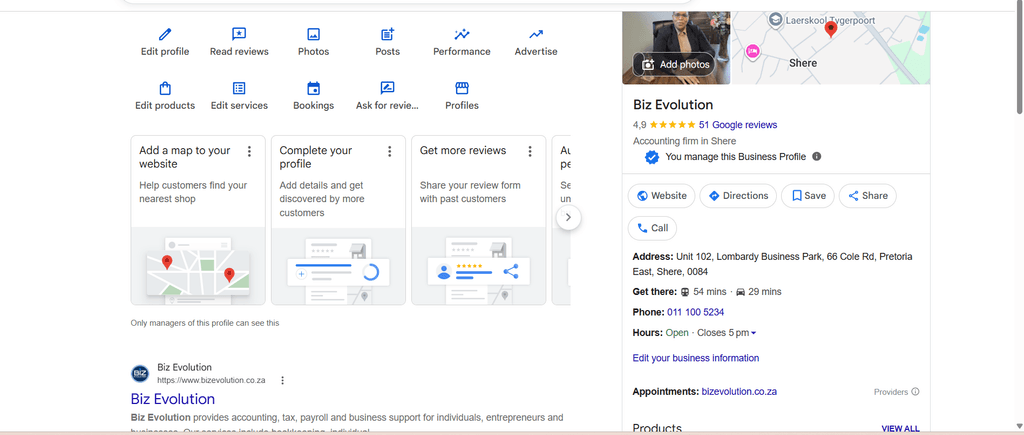The width and height of the screenshot is (1024, 435).
Task: Click info icon beside You manage this Business Profile
Action: [x=816, y=157]
